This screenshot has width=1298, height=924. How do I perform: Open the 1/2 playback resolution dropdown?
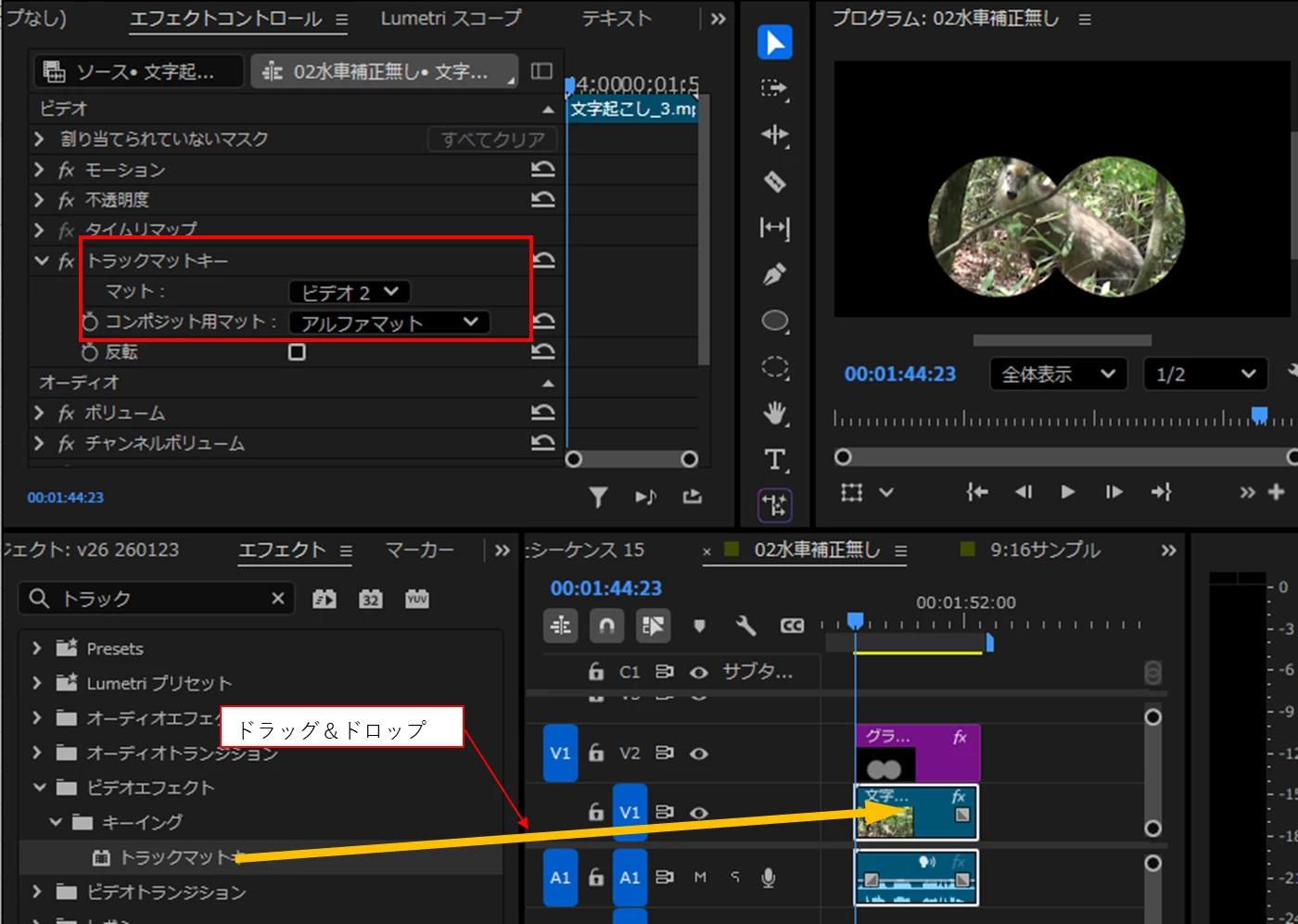(x=1205, y=374)
